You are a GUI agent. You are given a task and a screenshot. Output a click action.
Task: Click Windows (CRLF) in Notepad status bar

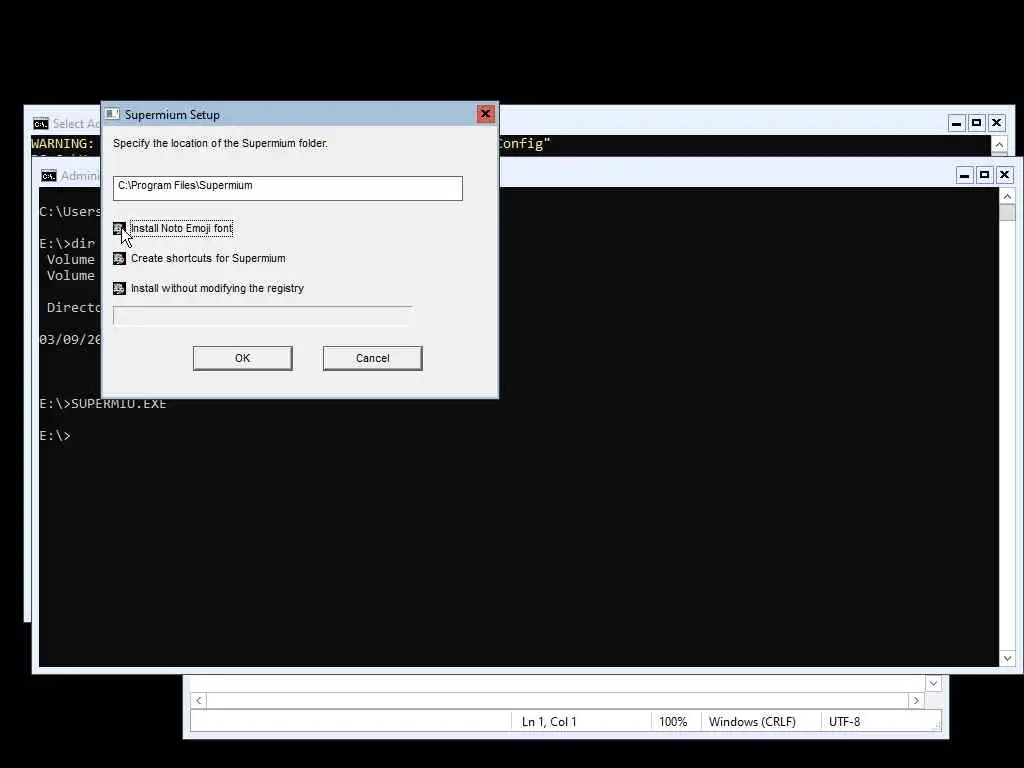(x=752, y=722)
